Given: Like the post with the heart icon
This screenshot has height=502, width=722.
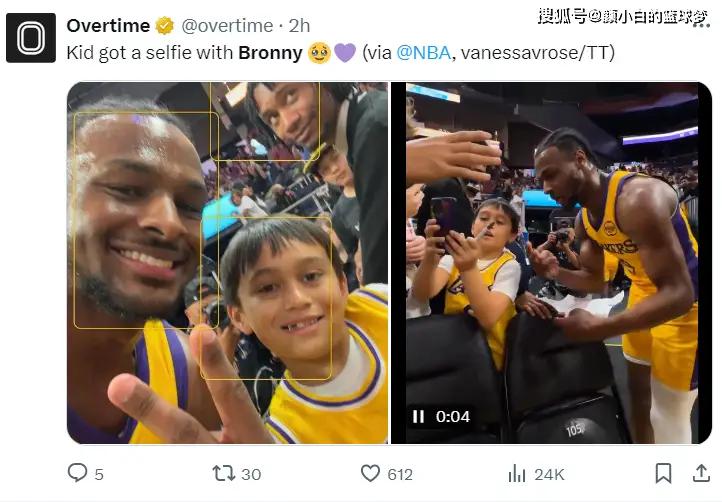Looking at the screenshot, I should (x=370, y=473).
